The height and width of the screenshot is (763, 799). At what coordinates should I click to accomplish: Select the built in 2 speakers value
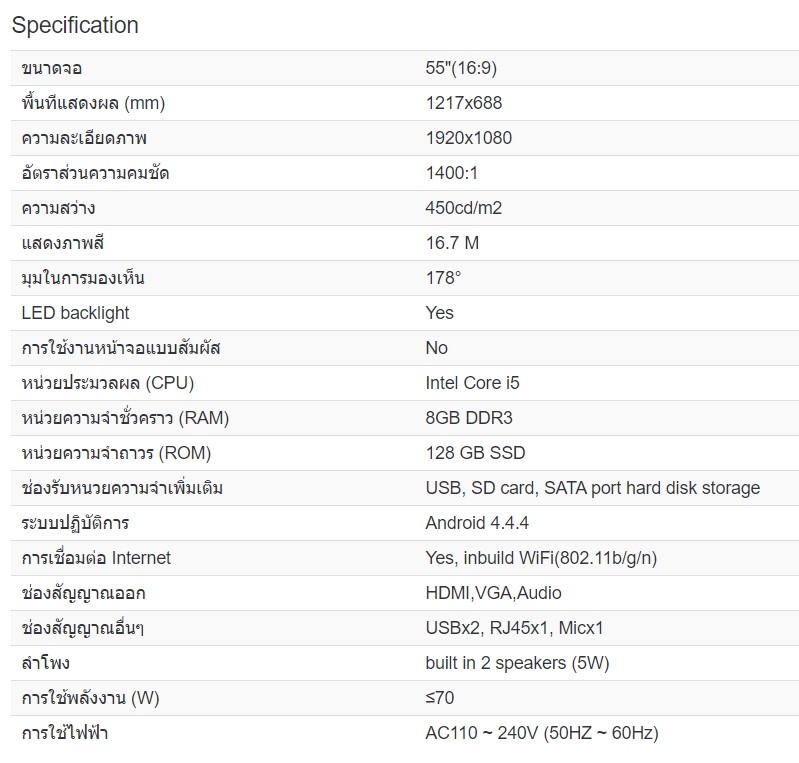(x=517, y=663)
